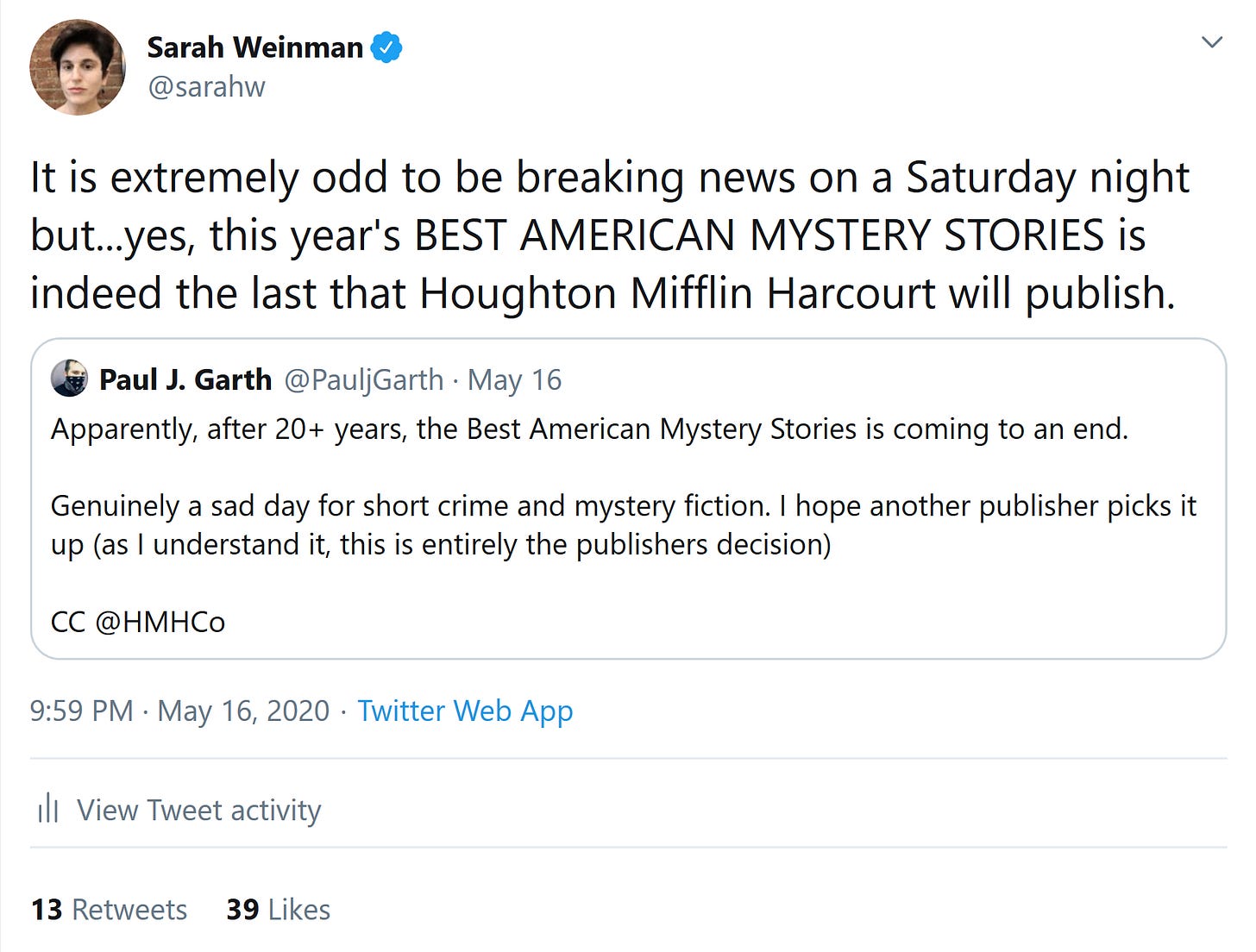This screenshot has width=1256, height=952.
Task: Show the 39 Likes list
Action: (278, 910)
